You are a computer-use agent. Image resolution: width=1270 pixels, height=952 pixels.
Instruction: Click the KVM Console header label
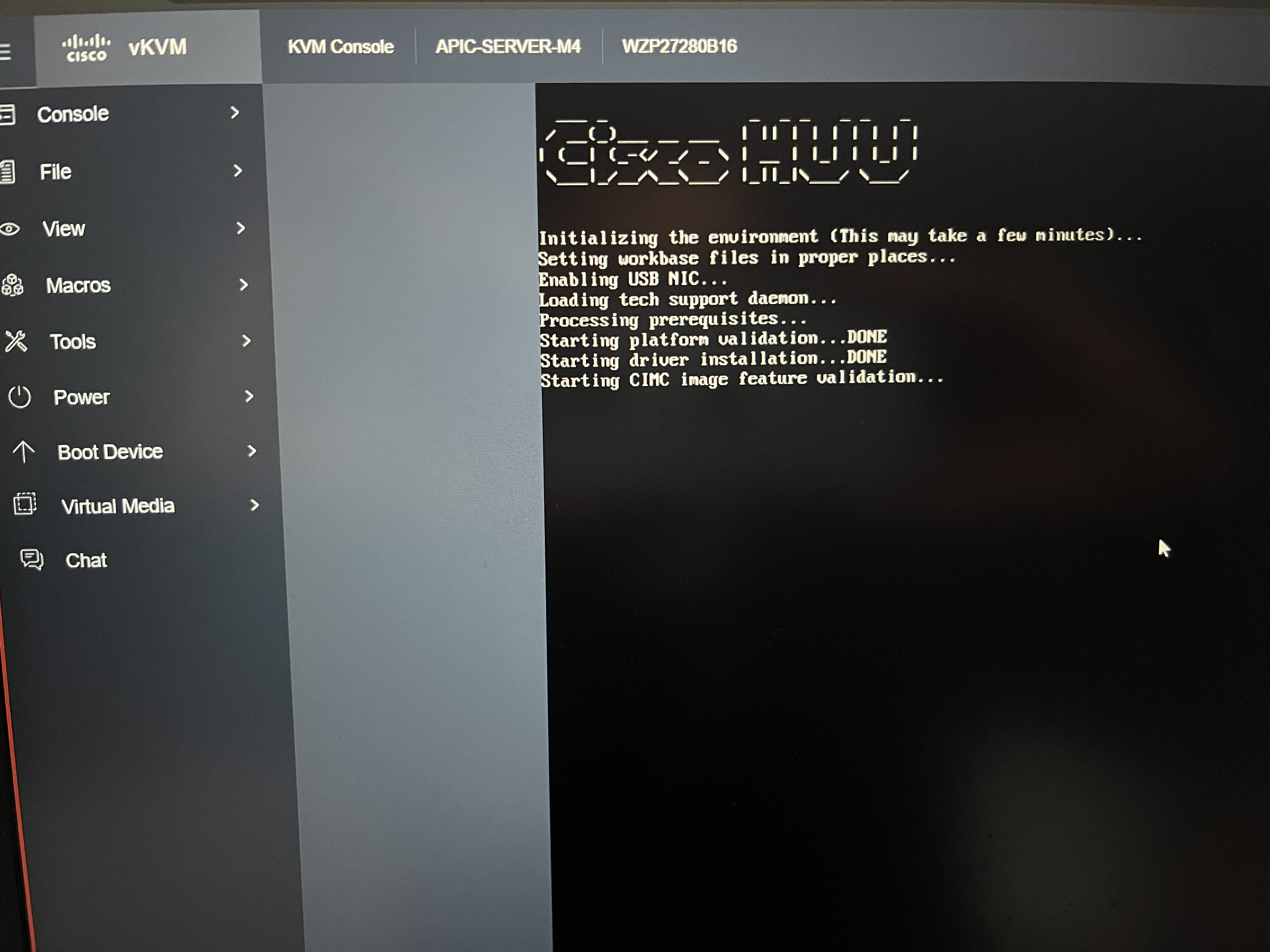[x=341, y=47]
